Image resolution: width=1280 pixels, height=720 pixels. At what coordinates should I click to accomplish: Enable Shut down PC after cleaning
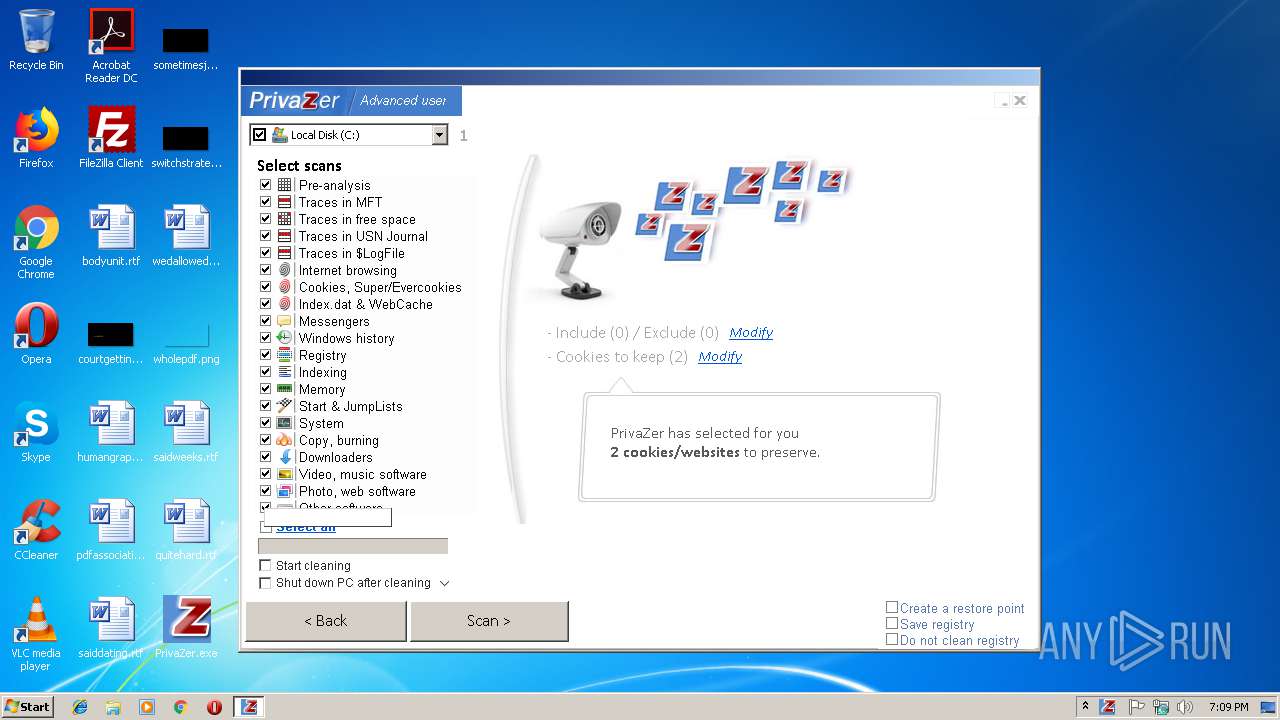point(265,583)
